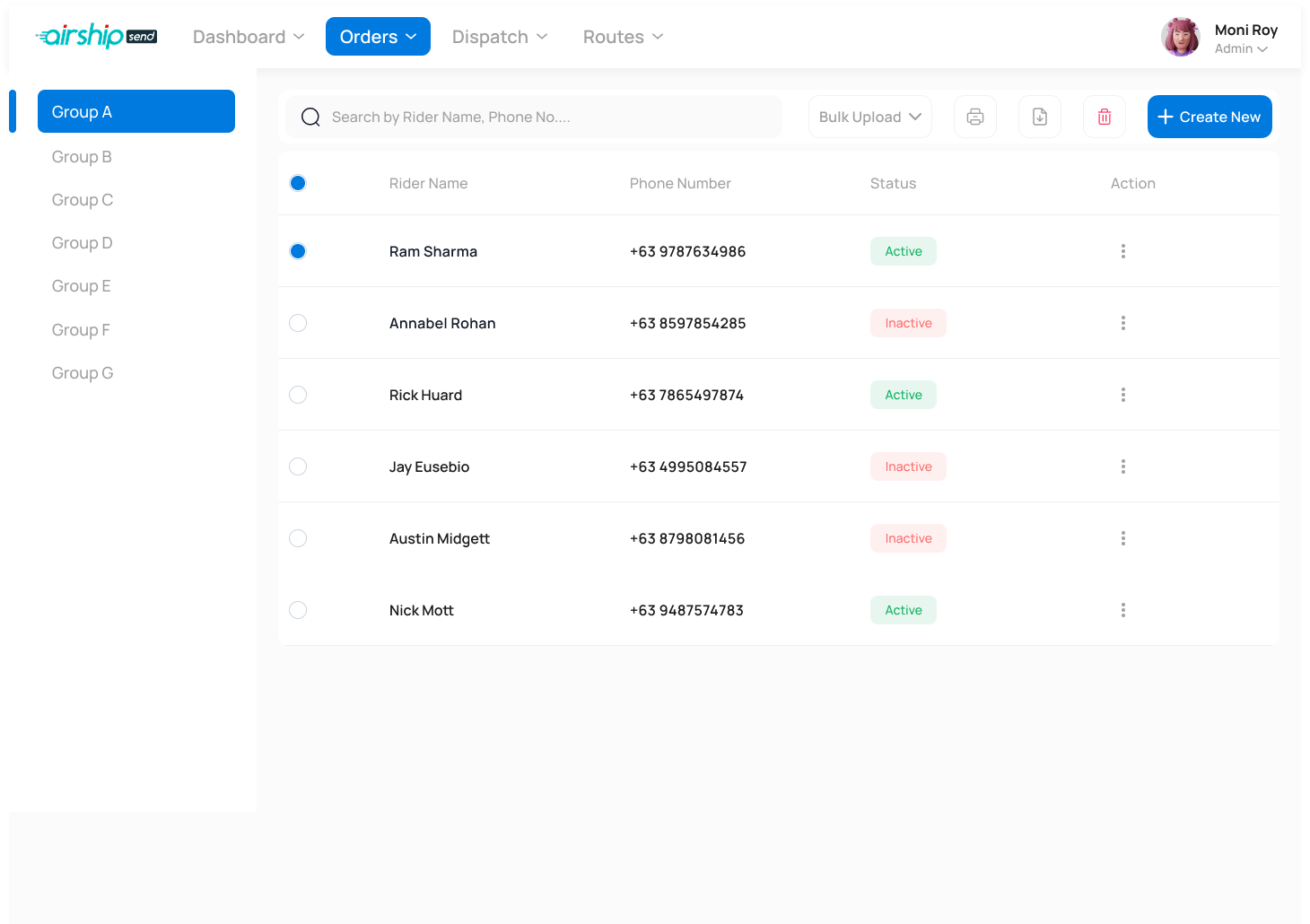Click the rider search input field
The image size is (1310, 924).
point(534,117)
